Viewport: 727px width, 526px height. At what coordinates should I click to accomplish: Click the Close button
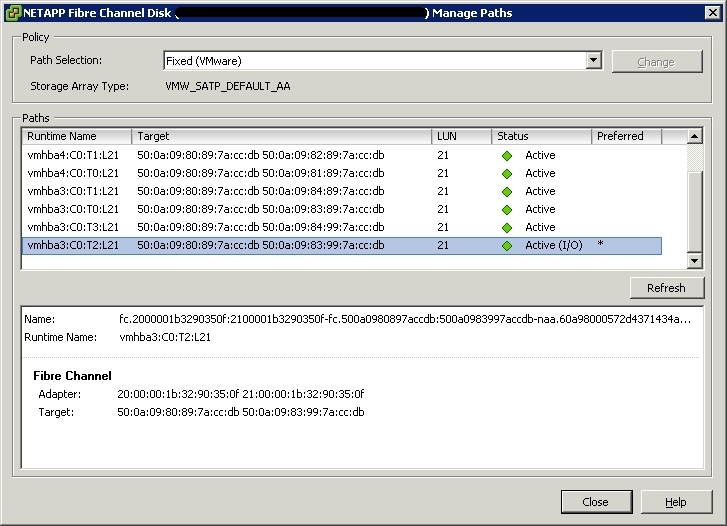point(596,502)
